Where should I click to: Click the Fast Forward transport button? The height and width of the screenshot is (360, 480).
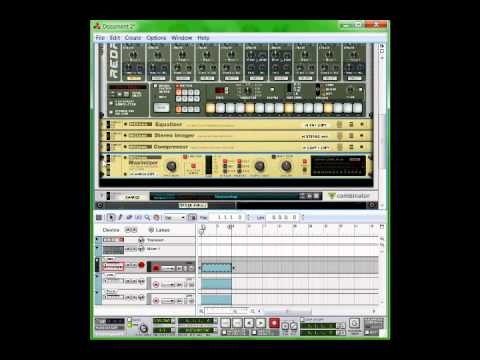pyautogui.click(x=237, y=323)
